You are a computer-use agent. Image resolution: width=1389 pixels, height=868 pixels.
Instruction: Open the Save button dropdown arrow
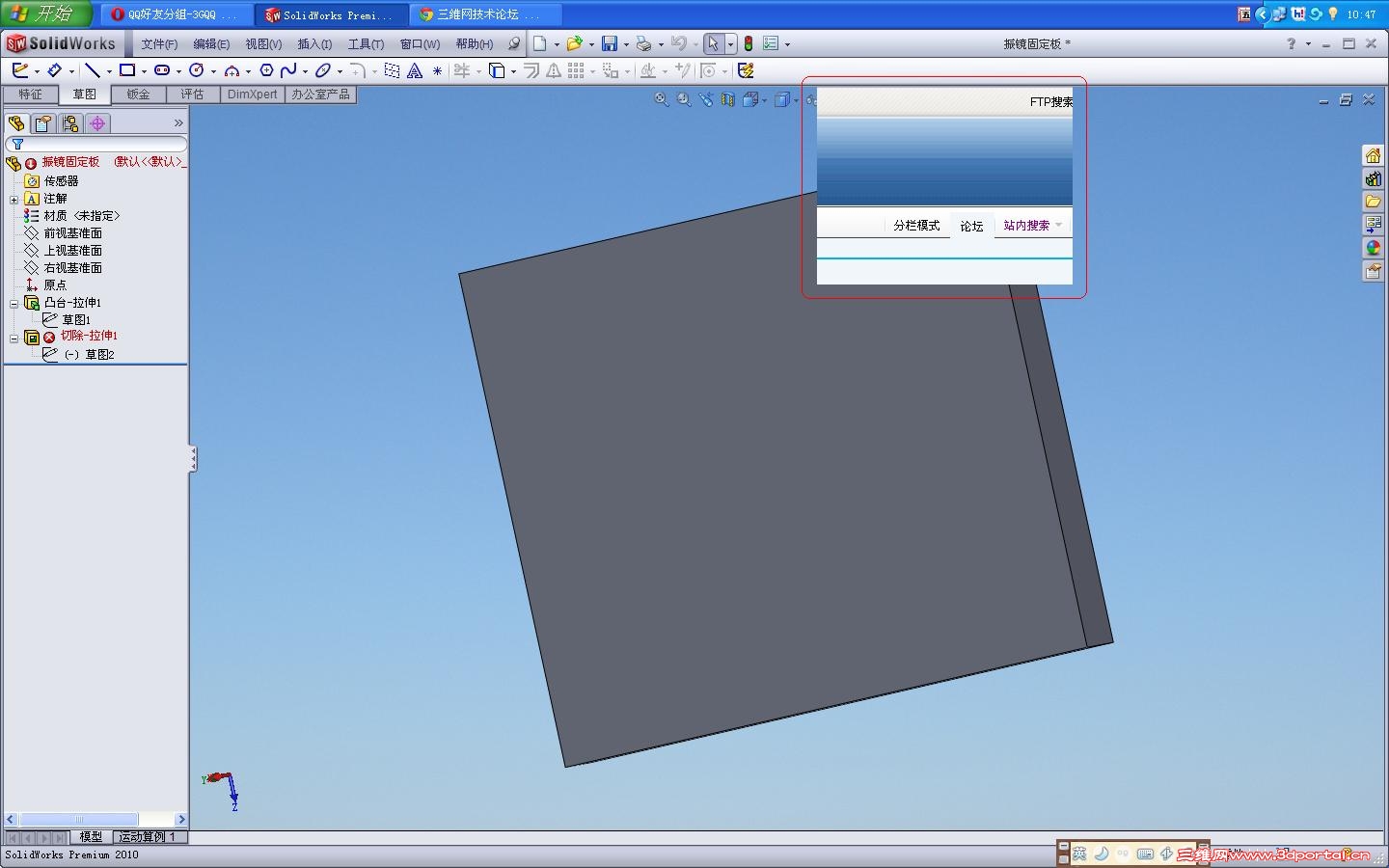[625, 44]
